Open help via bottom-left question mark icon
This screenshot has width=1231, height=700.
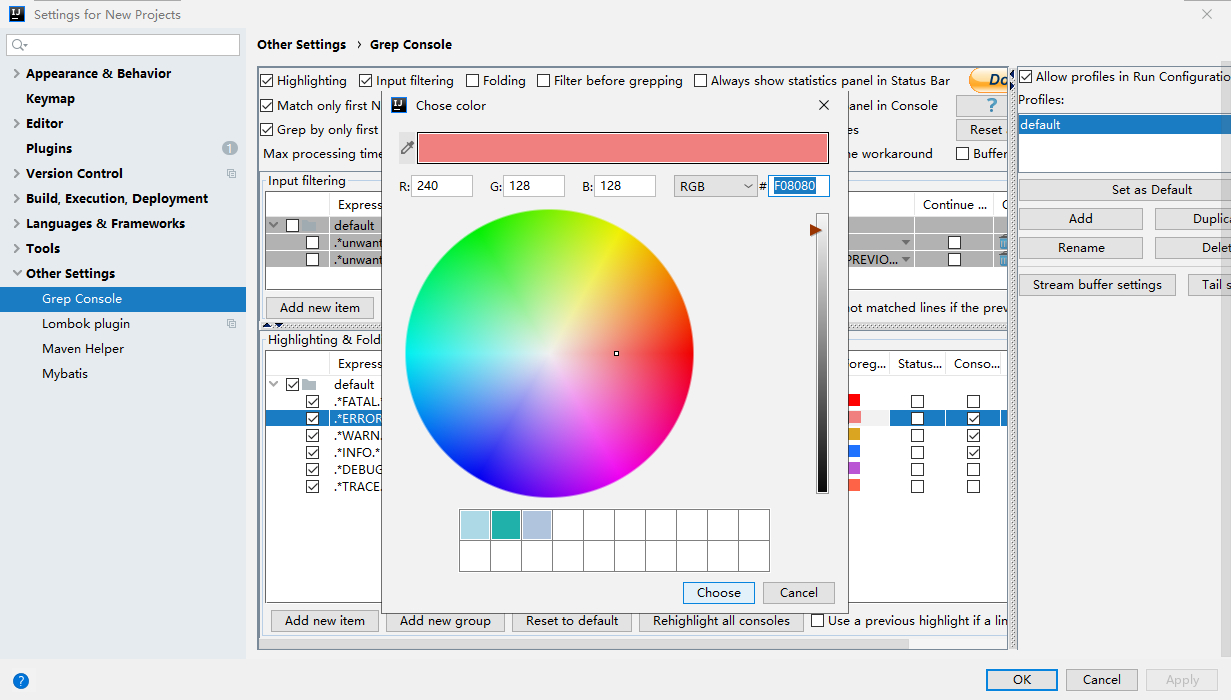pyautogui.click(x=21, y=681)
